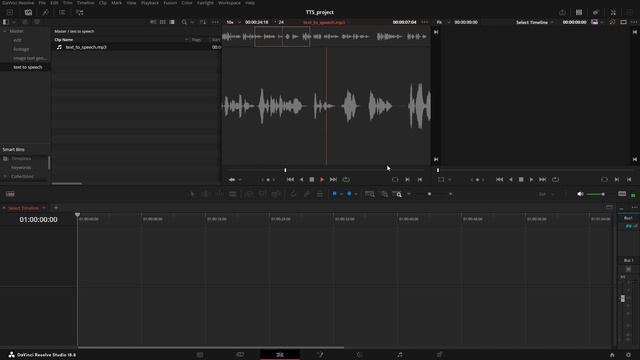The width and height of the screenshot is (640, 360).
Task: Select the Keywords smart bin
Action: click(21, 167)
